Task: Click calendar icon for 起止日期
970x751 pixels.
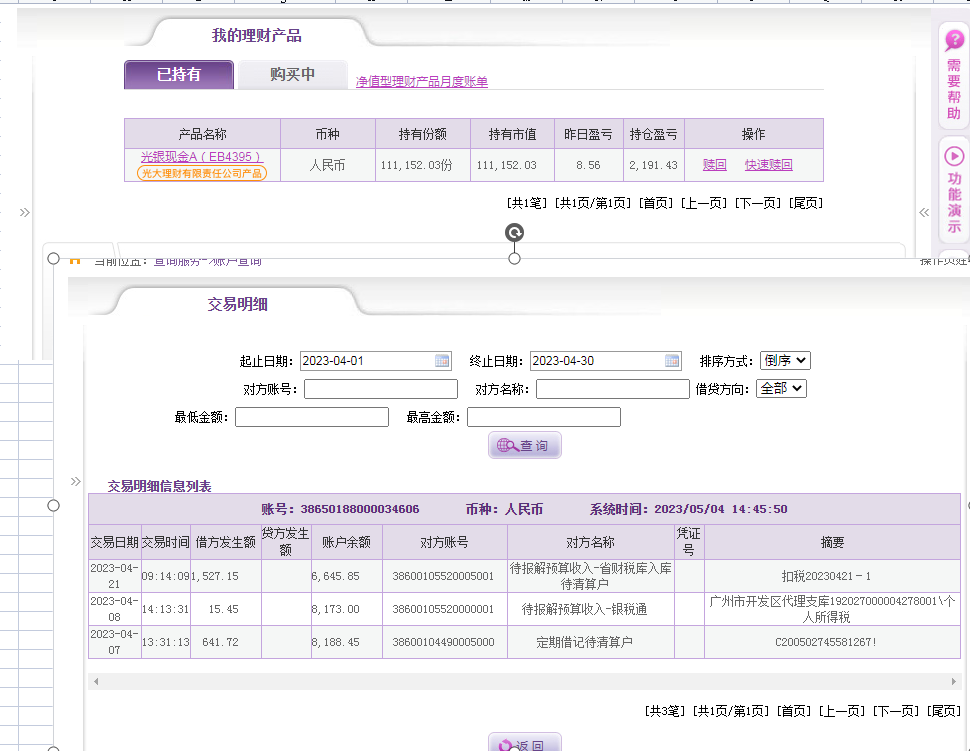Action: click(442, 361)
